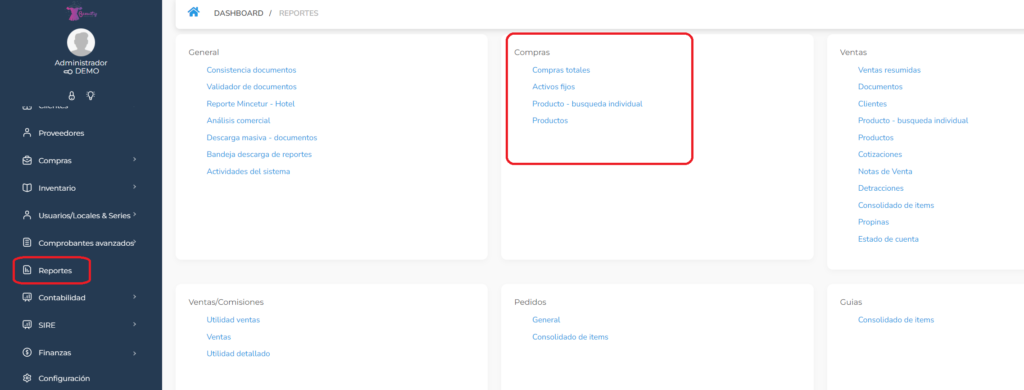The image size is (1024, 390).
Task: Expand the Finanzas sidebar chevron
Action: [x=134, y=353]
